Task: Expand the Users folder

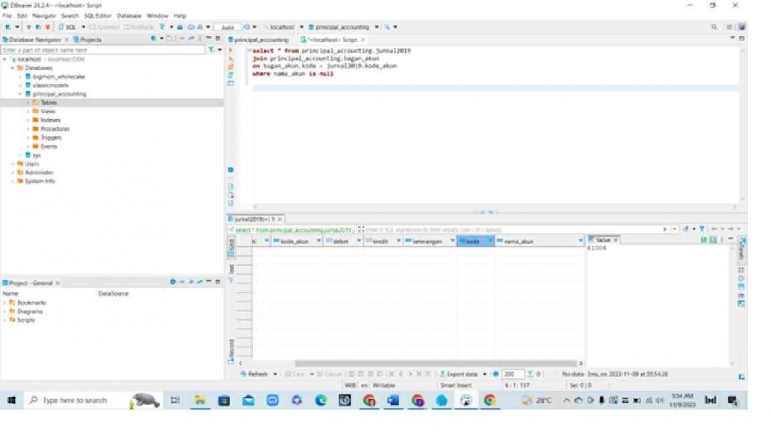Action: coord(13,164)
